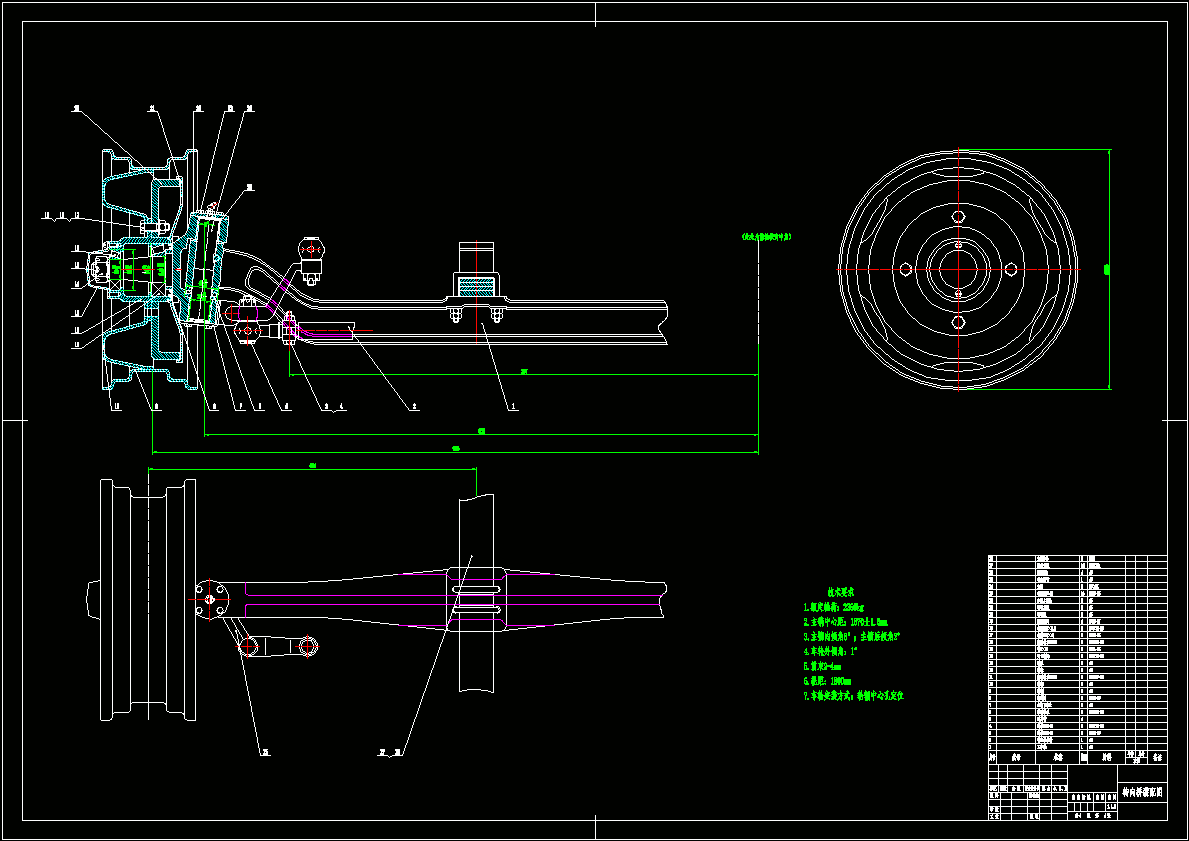This screenshot has width=1189, height=841.
Task: Pick part callout number 2 under the axle beam
Action: pos(415,407)
